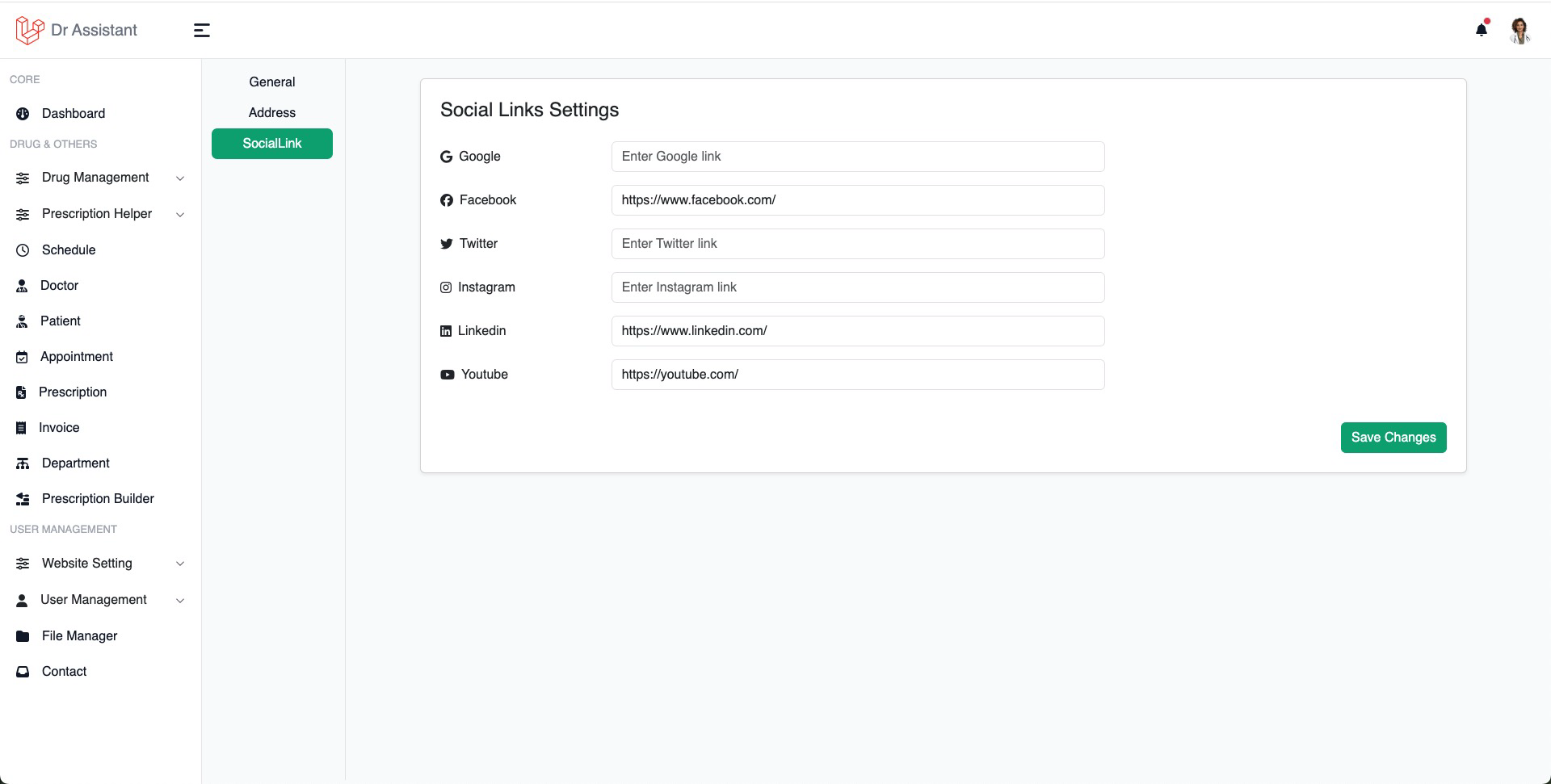This screenshot has width=1551, height=784.
Task: Click the Department icon in sidebar
Action: [x=23, y=463]
